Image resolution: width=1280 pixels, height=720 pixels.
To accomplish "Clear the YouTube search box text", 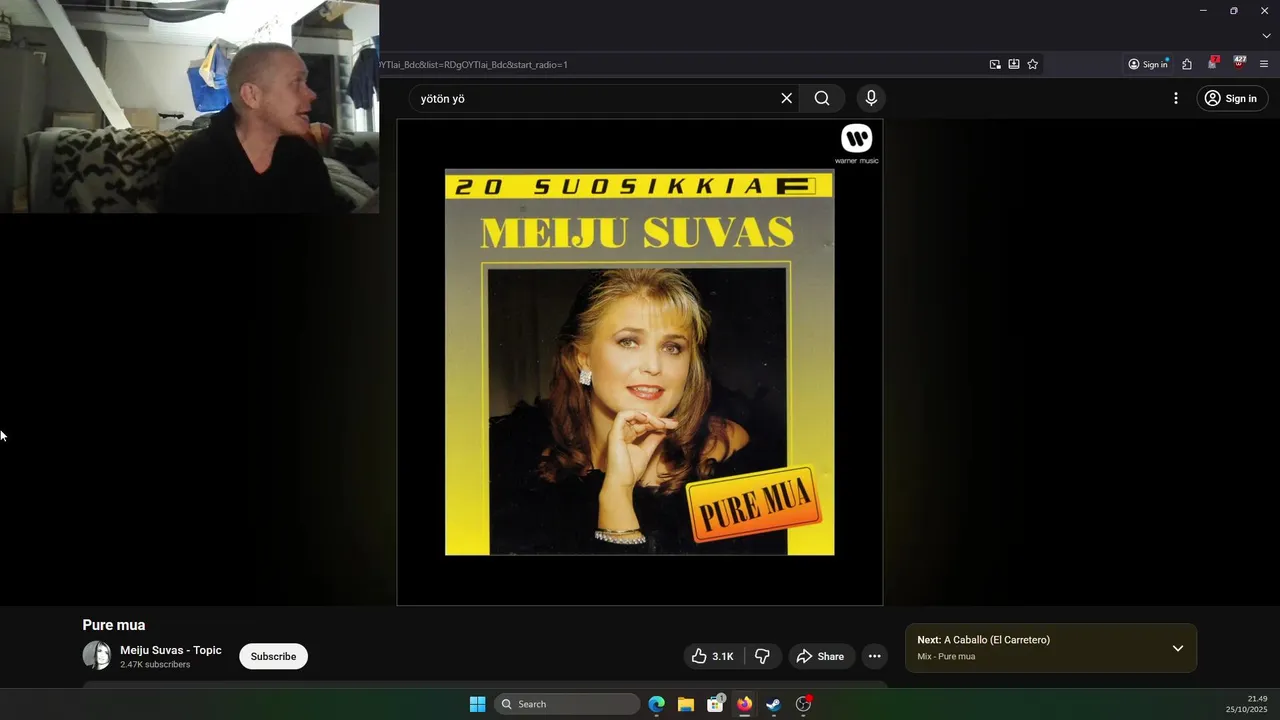I will [786, 98].
